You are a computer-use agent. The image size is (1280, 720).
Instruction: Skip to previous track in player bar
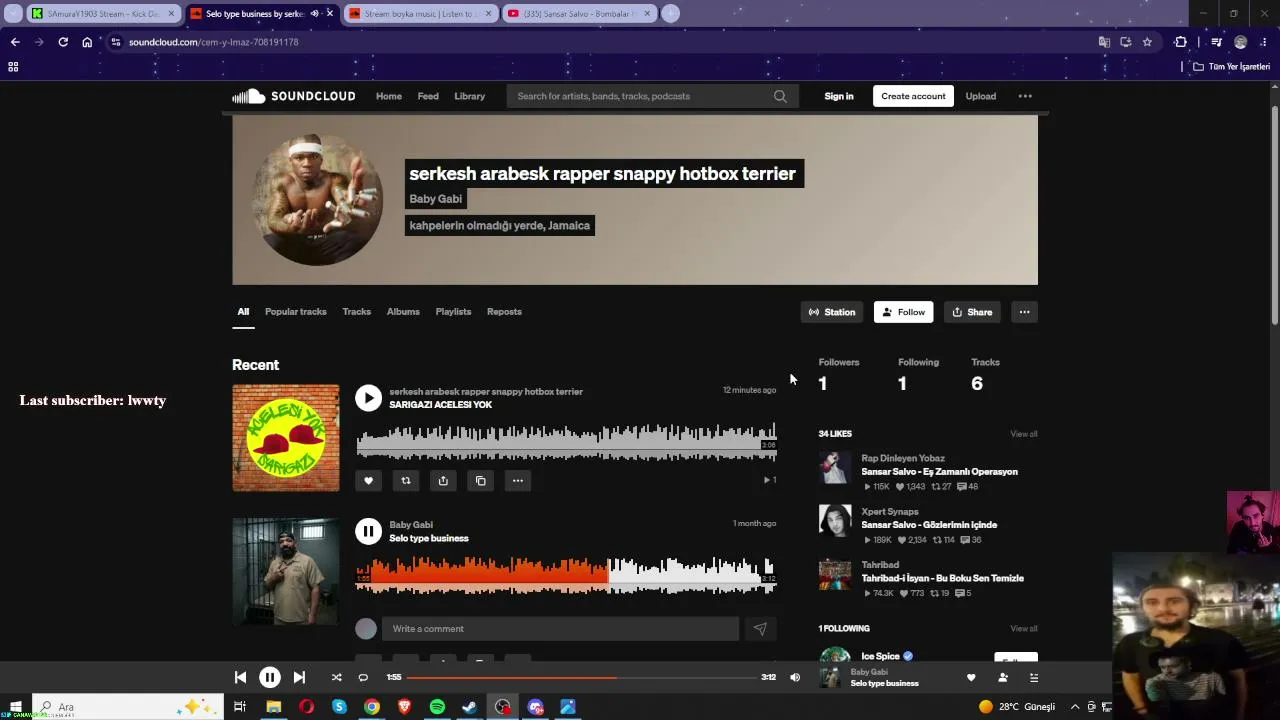(240, 678)
